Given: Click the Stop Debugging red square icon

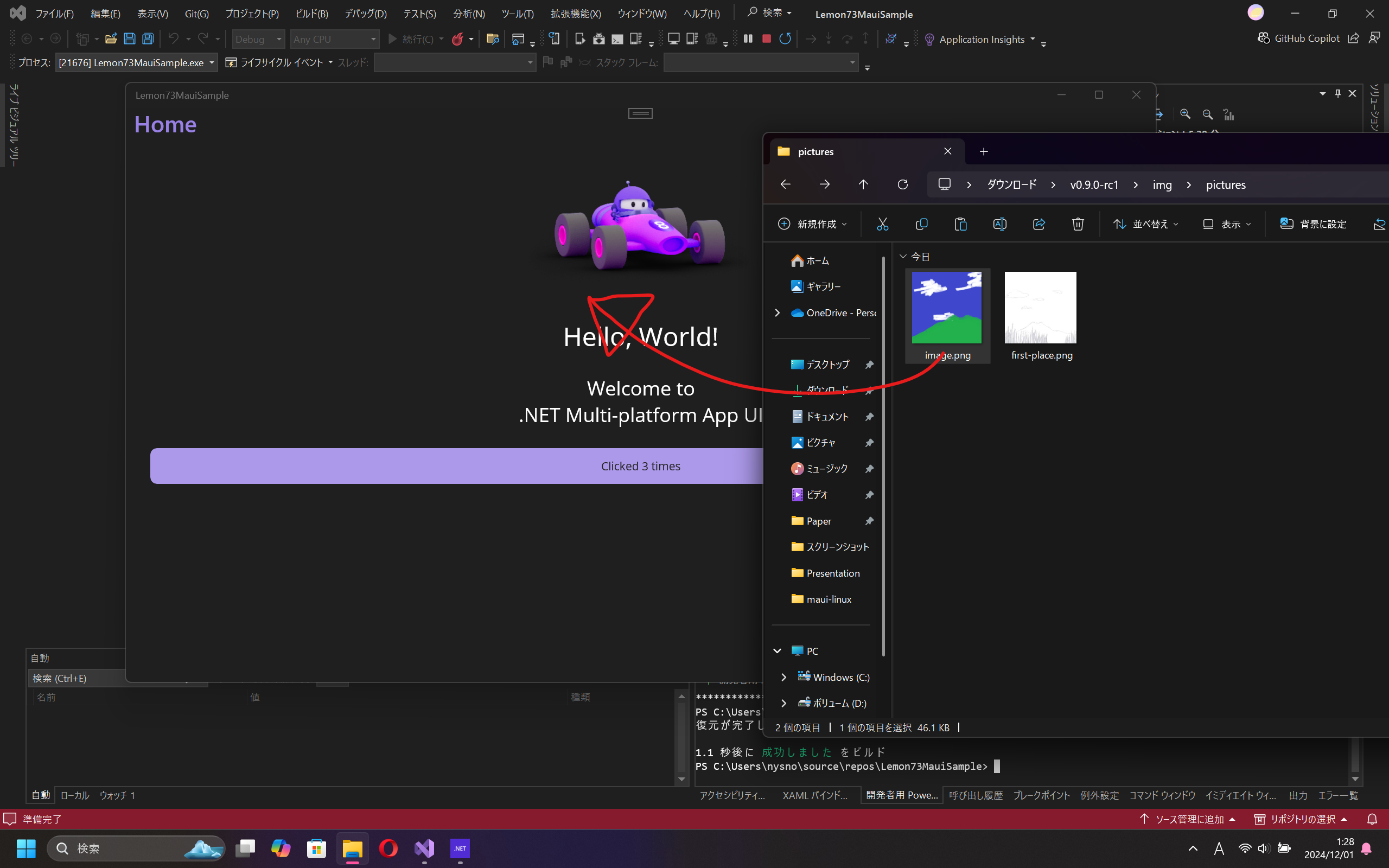Looking at the screenshot, I should tap(766, 39).
